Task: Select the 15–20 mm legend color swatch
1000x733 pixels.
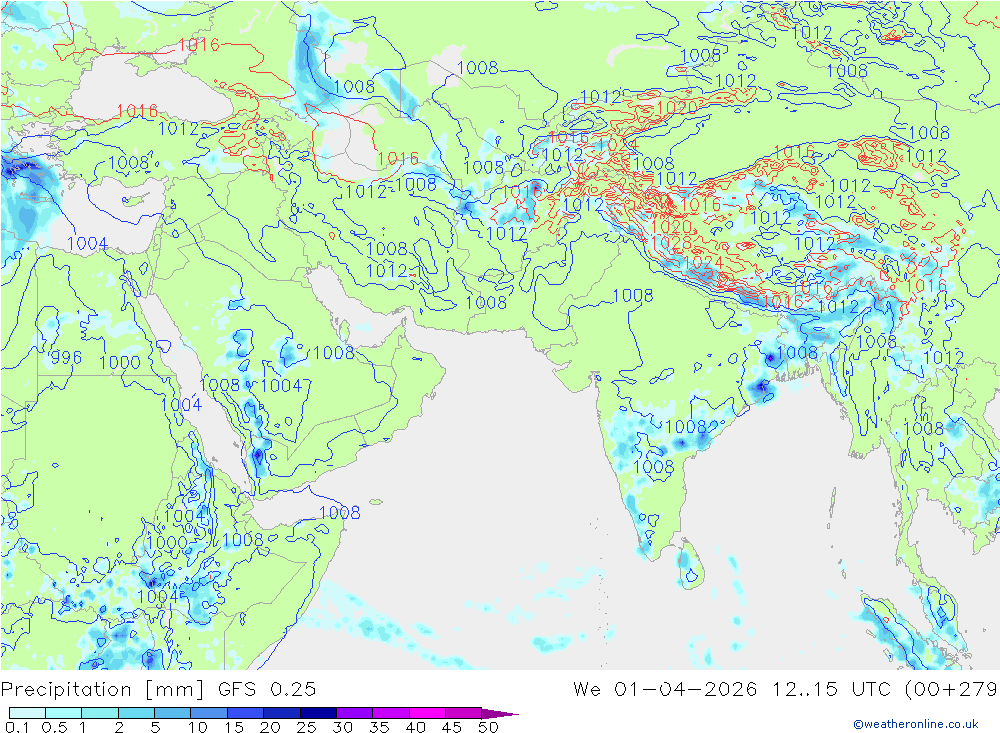Action: point(246,713)
